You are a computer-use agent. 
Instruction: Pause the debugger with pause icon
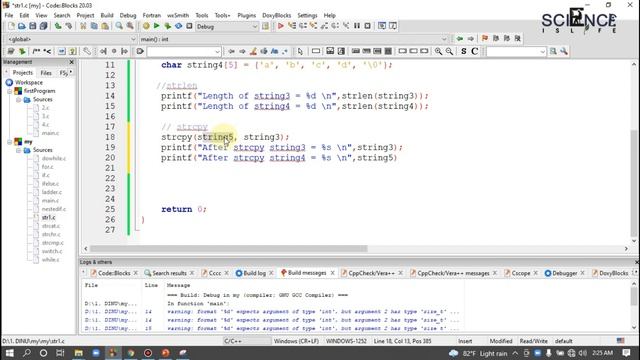pyautogui.click(x=357, y=26)
